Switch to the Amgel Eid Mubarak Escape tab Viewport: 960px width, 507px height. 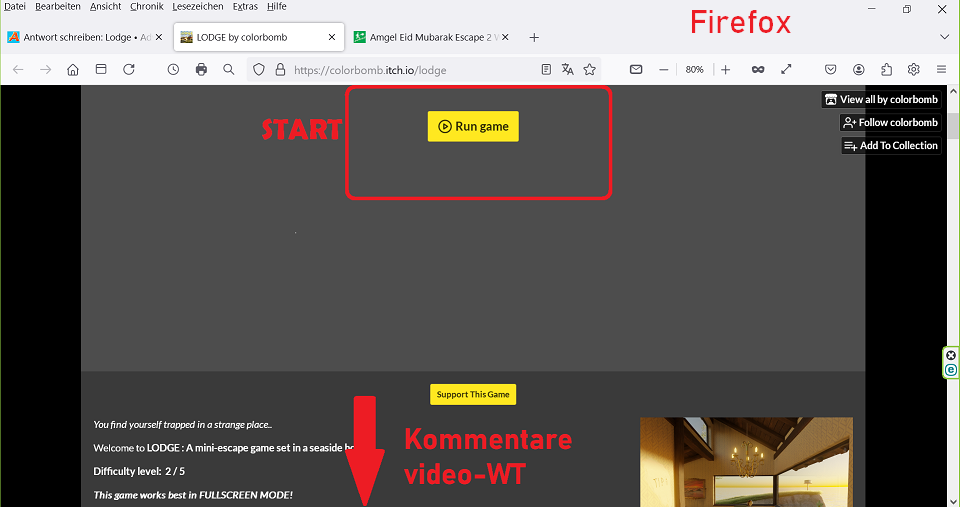tap(432, 37)
